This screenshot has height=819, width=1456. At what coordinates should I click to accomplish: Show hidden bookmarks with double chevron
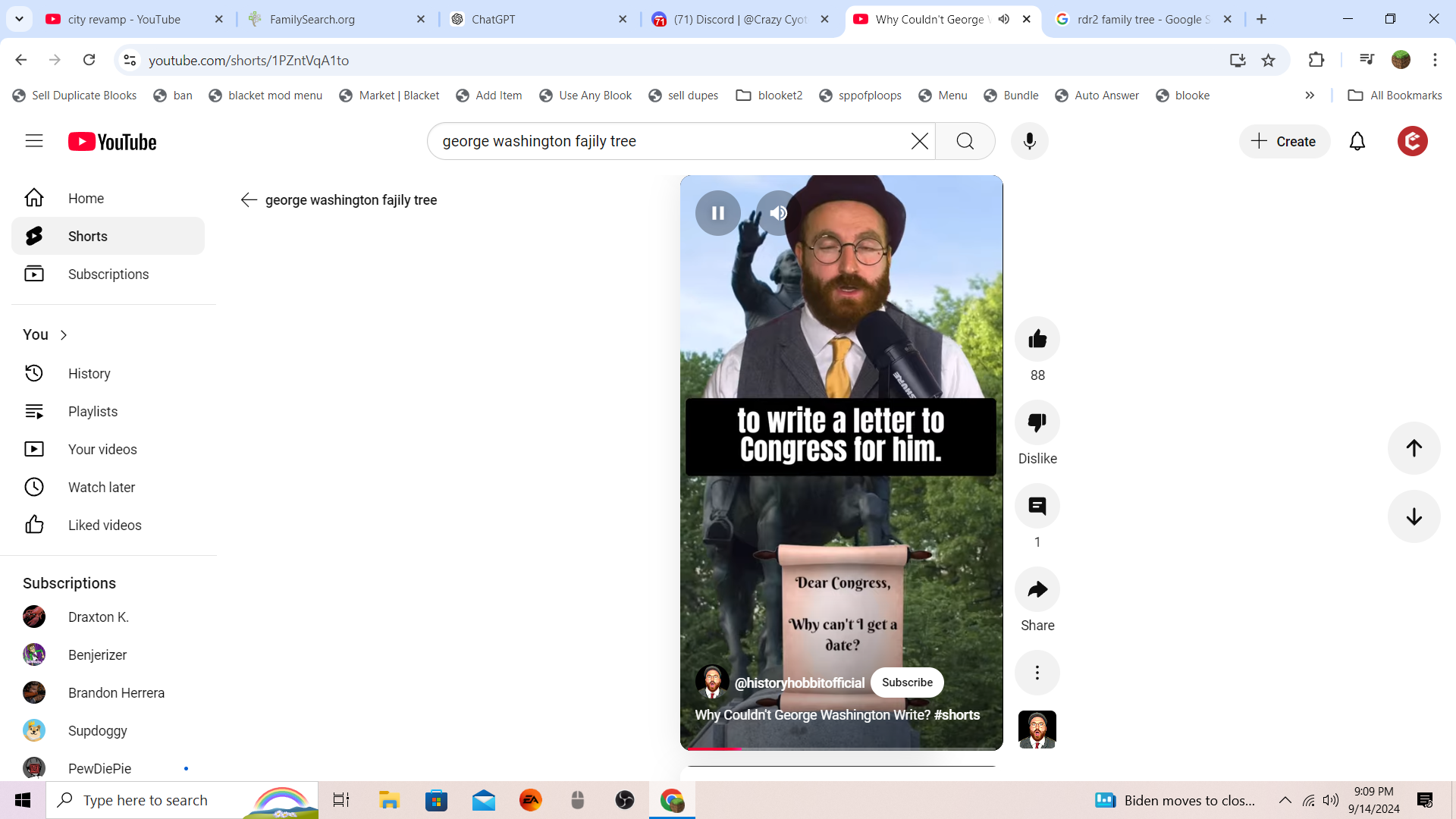pos(1310,96)
